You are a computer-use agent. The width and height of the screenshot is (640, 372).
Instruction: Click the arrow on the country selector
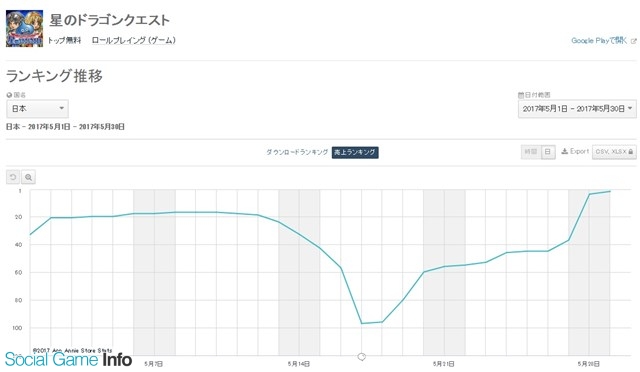click(62, 108)
